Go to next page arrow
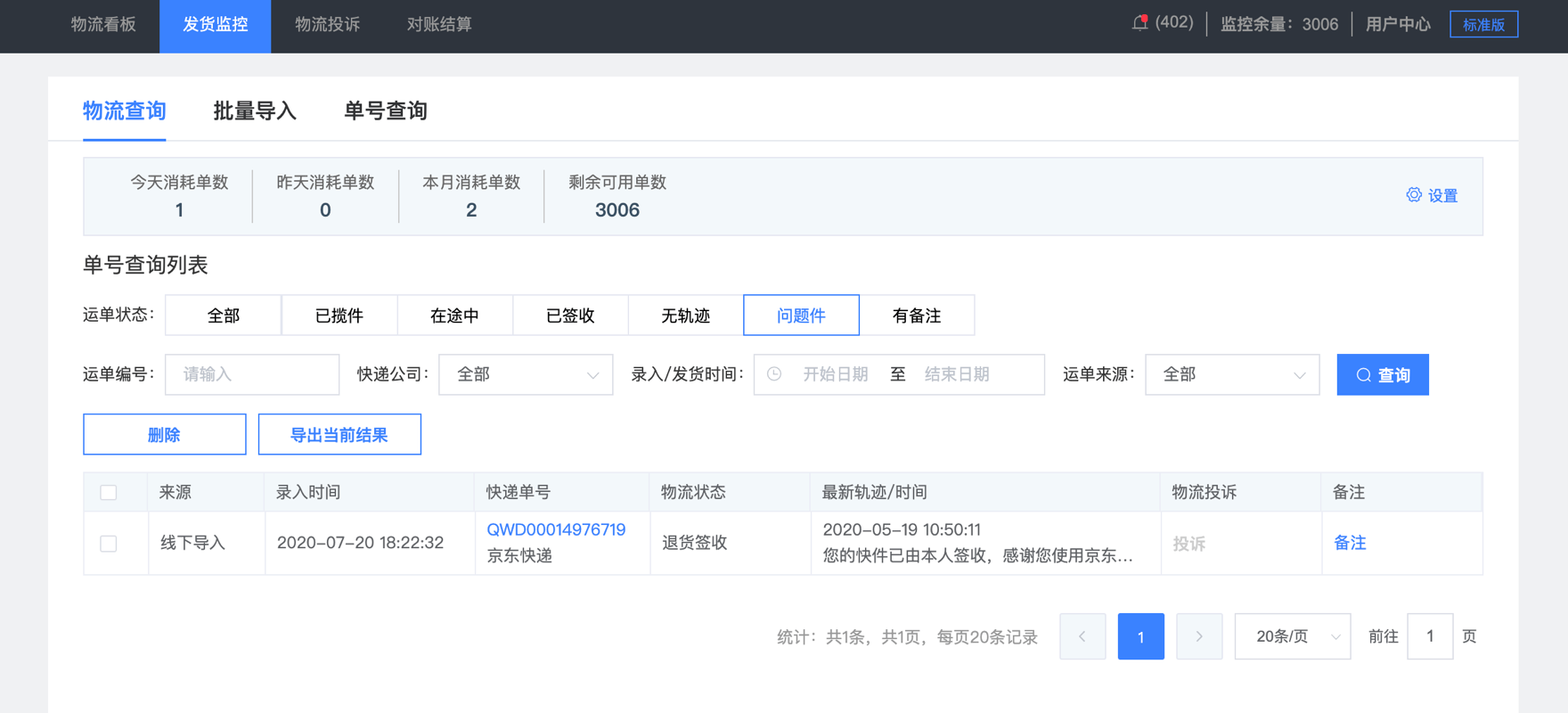1568x713 pixels. tap(1199, 636)
